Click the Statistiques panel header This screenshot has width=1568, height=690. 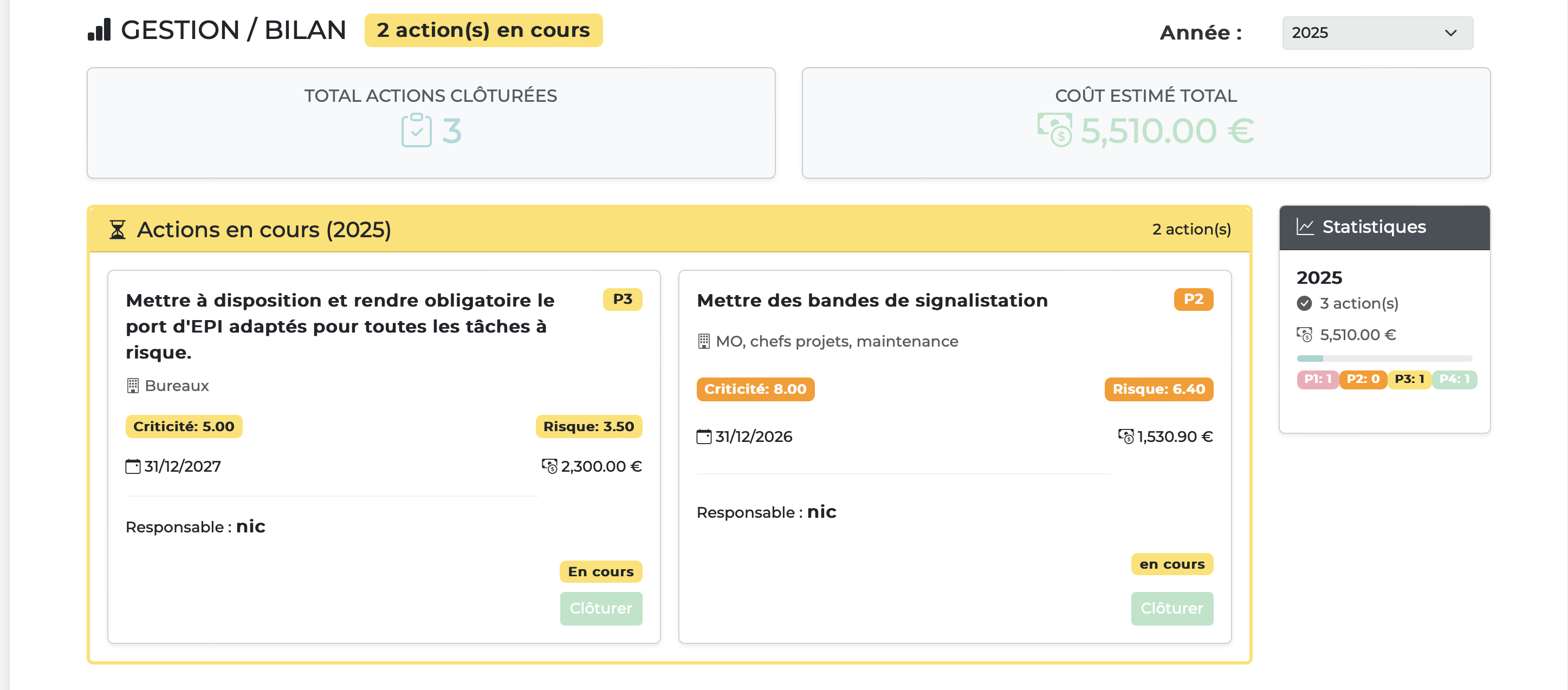pyautogui.click(x=1384, y=227)
